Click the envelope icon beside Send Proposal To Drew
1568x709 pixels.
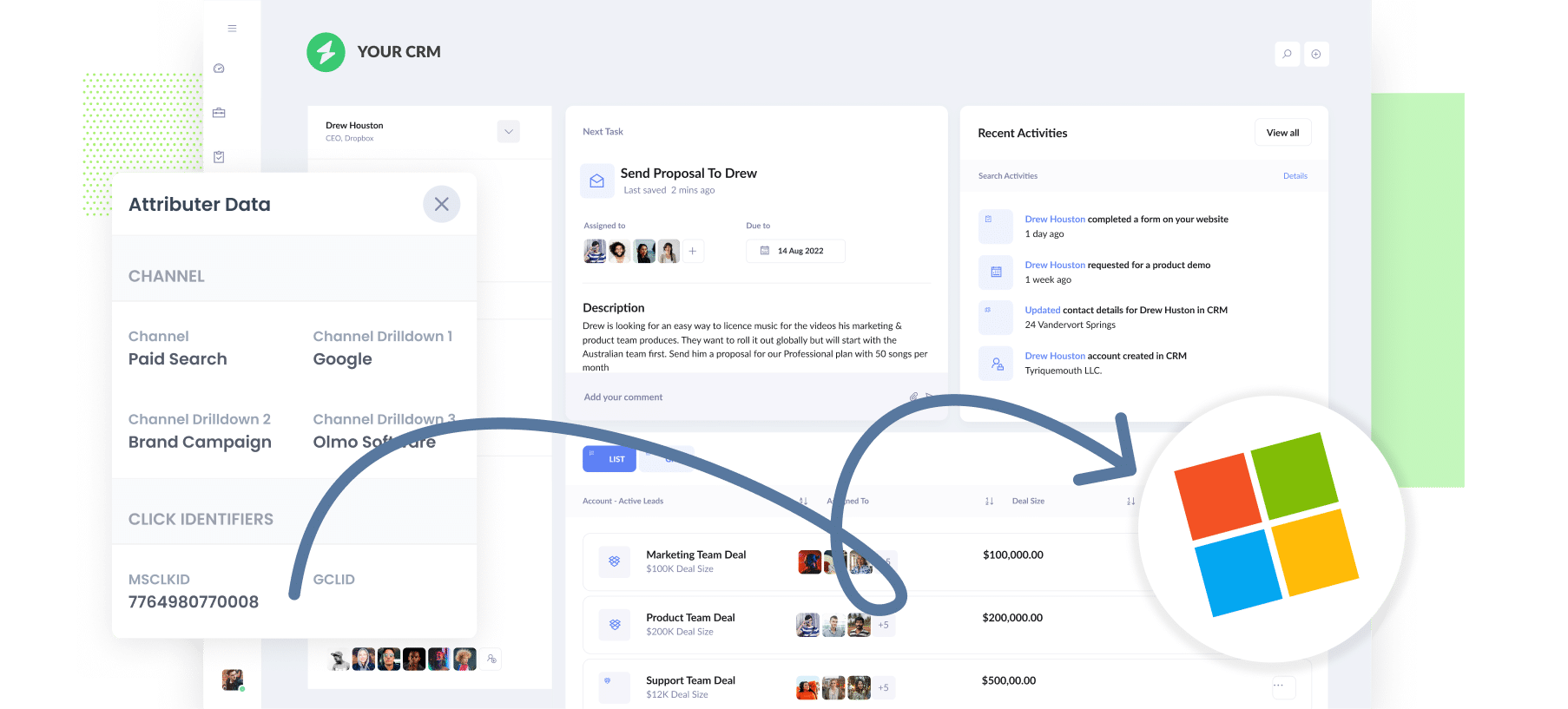(x=596, y=181)
